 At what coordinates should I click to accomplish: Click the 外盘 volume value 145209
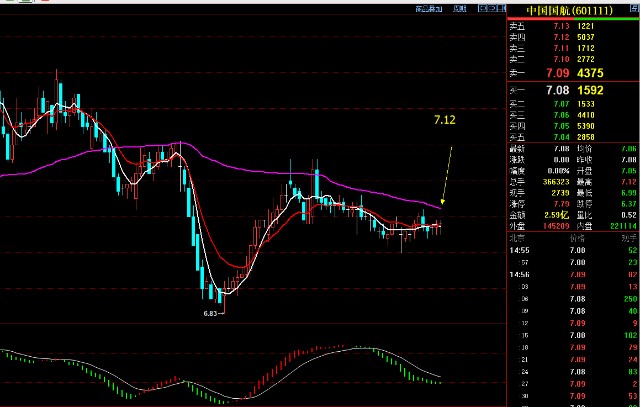click(547, 226)
